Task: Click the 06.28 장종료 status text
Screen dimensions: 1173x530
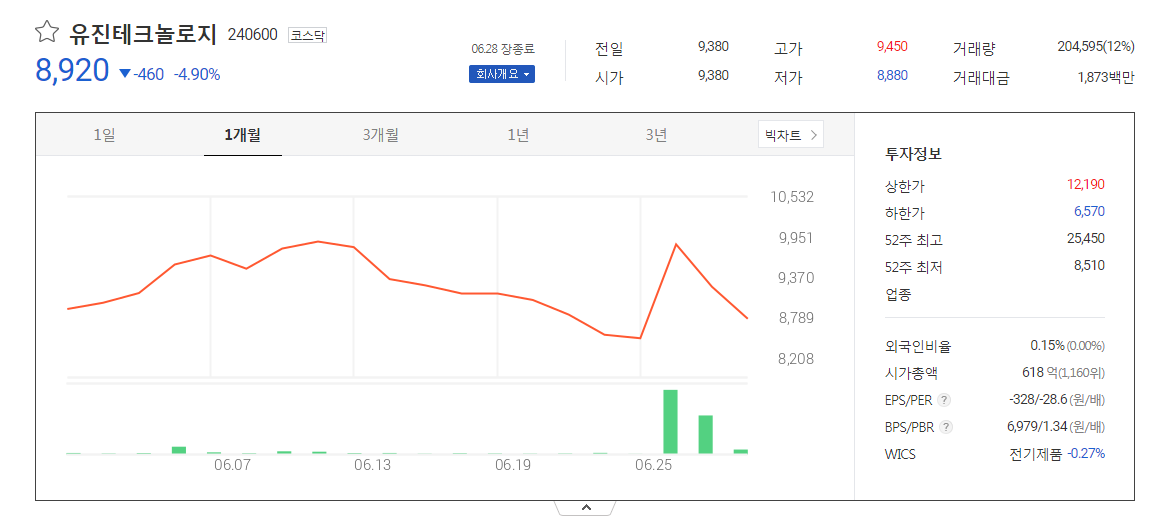Action: 503,49
